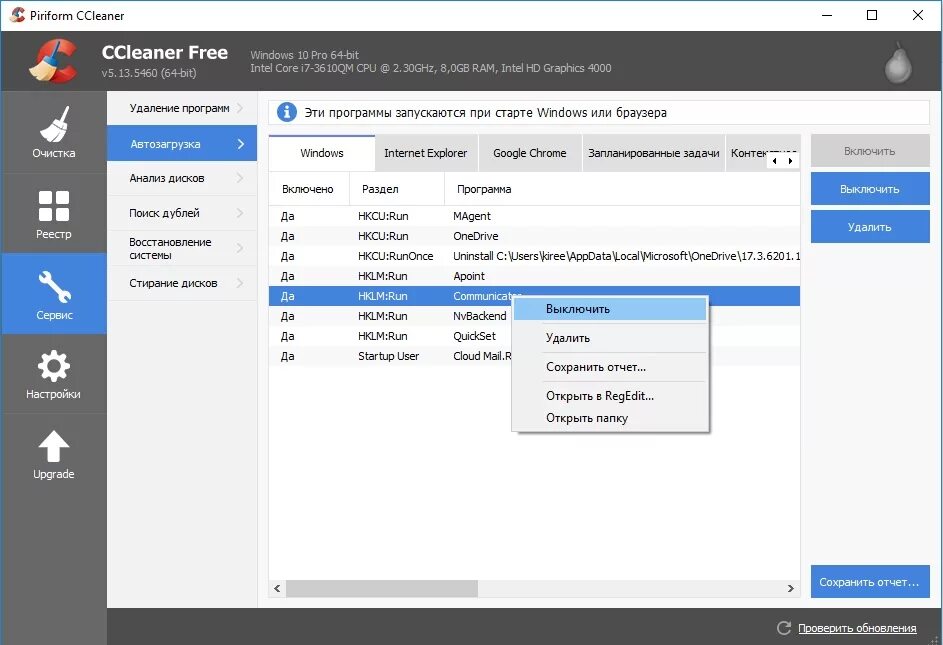Open Настройки gear settings
This screenshot has height=645, width=943.
click(x=54, y=373)
